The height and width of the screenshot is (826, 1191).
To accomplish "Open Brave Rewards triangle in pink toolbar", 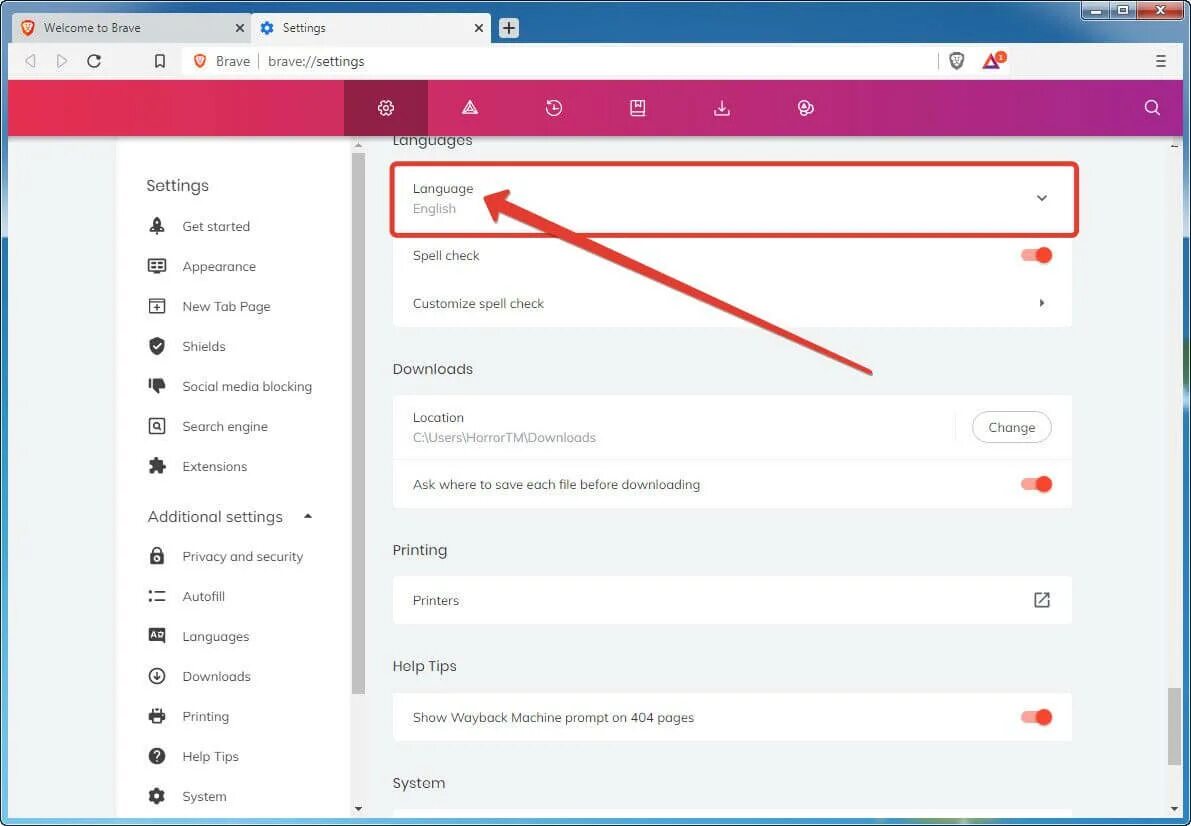I will click(470, 108).
